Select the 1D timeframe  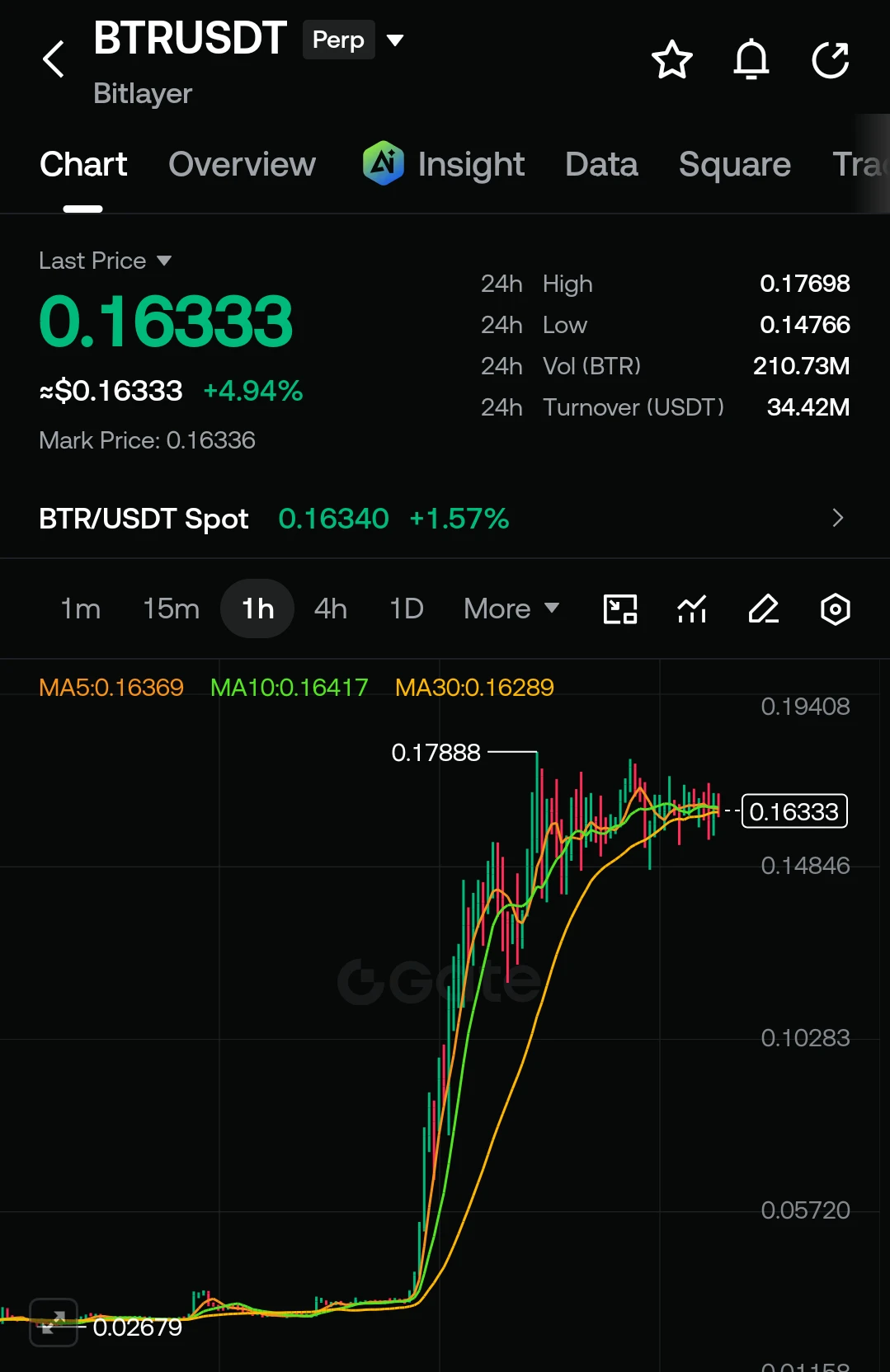click(x=407, y=608)
